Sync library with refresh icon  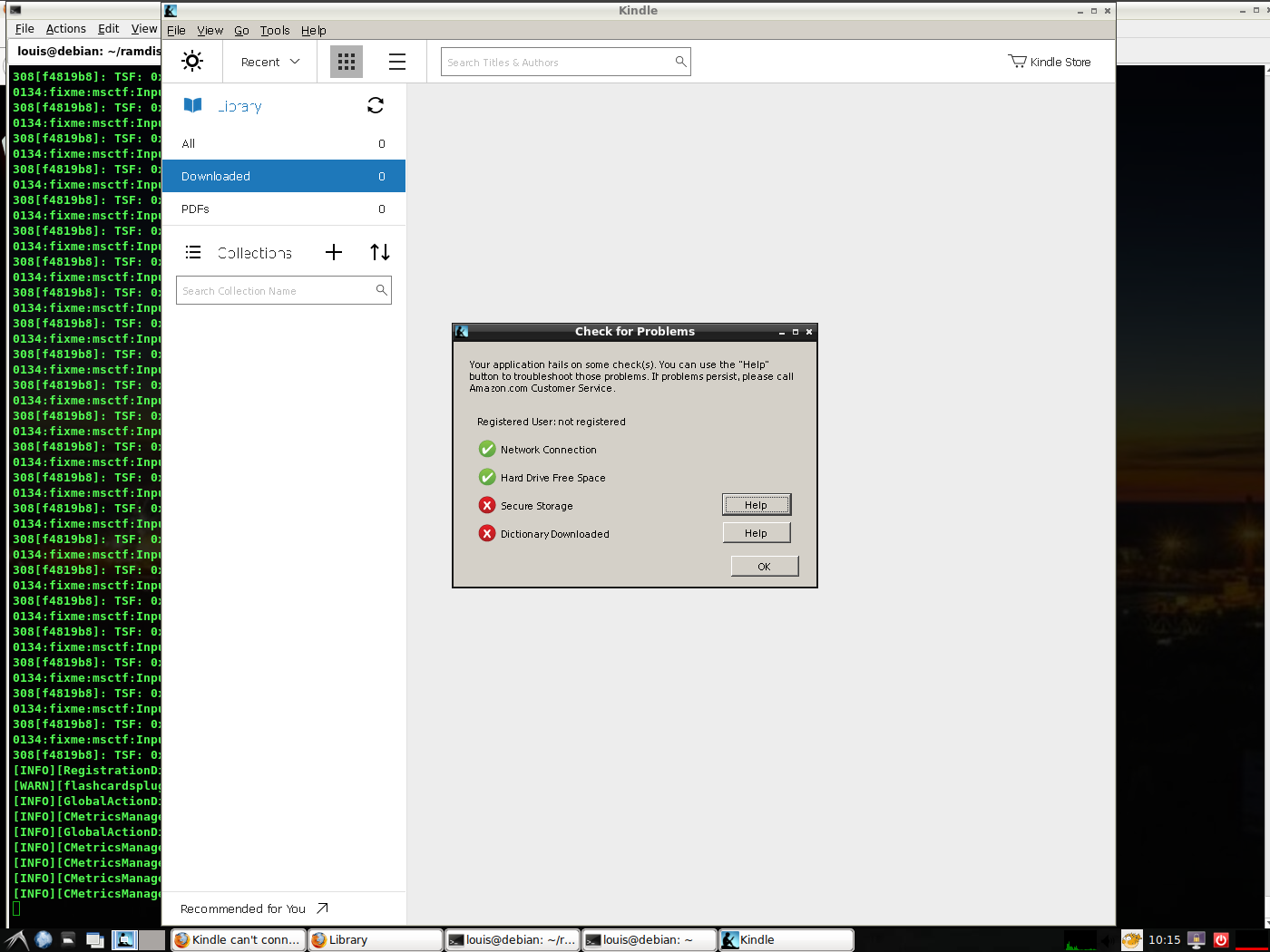[x=376, y=105]
